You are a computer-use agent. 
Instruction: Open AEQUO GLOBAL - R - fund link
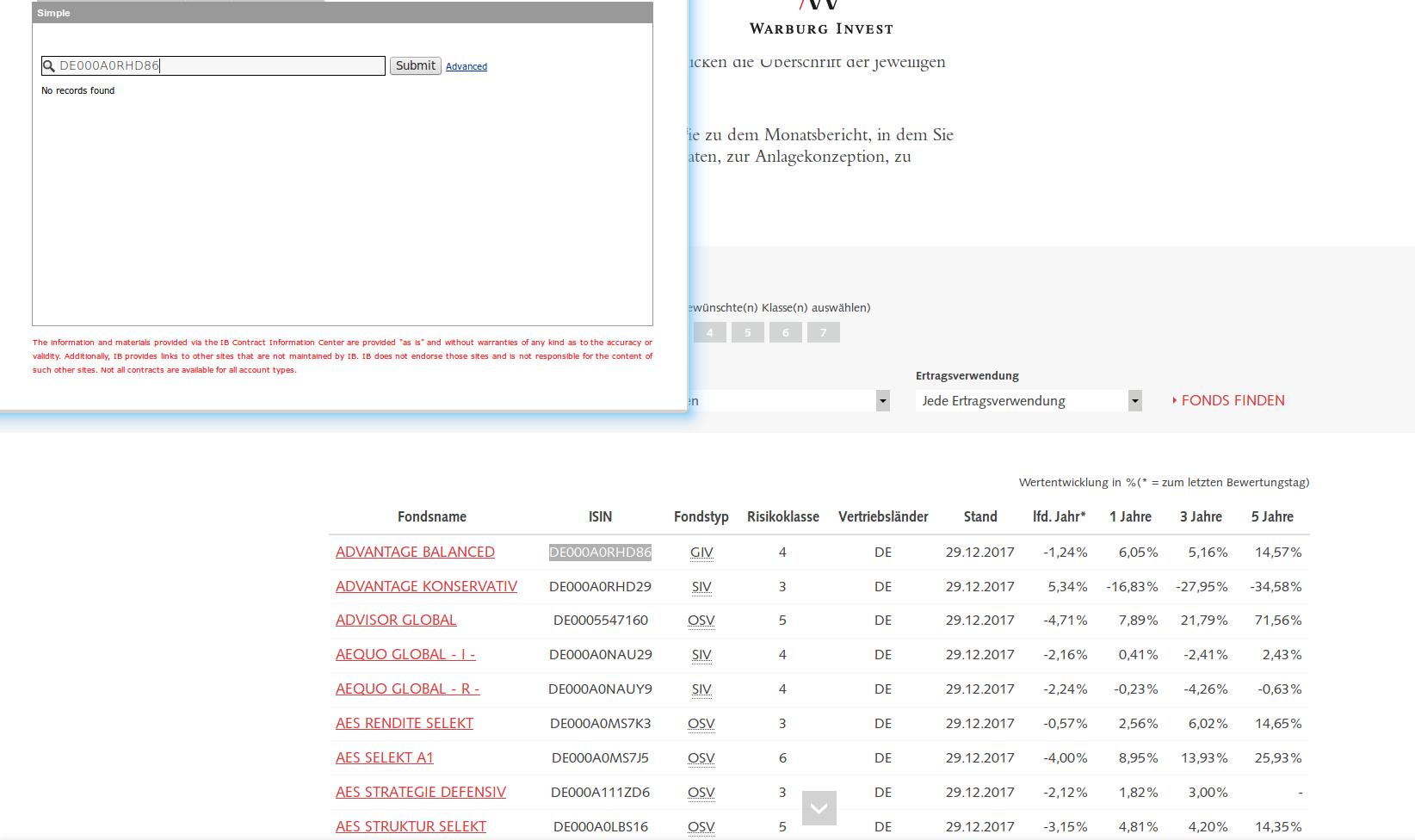click(408, 689)
